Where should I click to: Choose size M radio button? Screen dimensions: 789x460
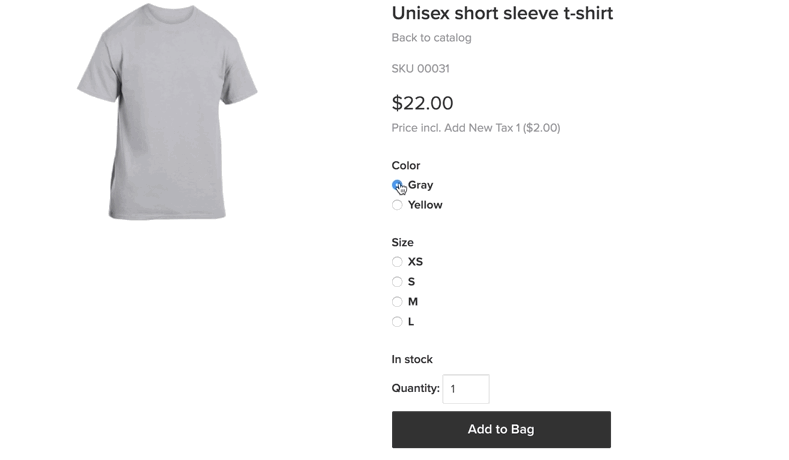tap(397, 302)
